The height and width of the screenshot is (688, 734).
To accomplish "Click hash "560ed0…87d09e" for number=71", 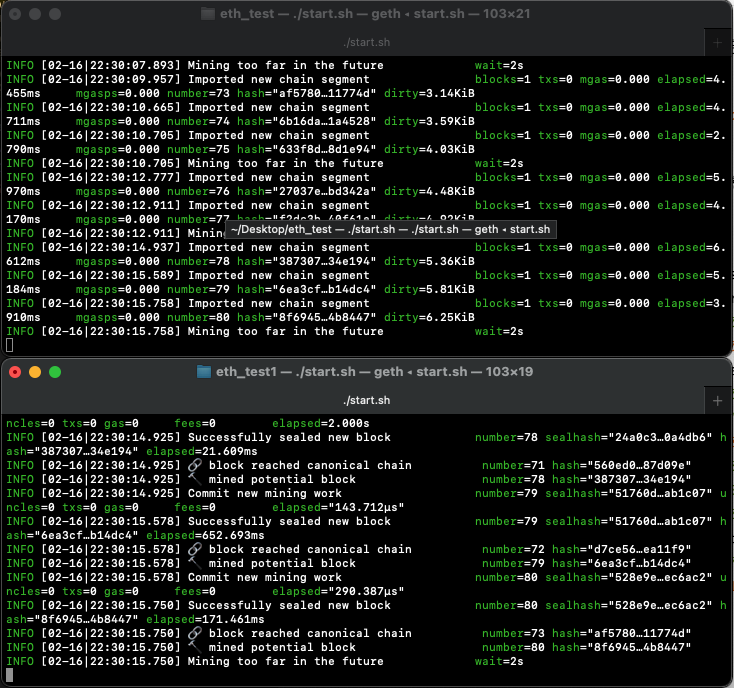I will point(621,465).
